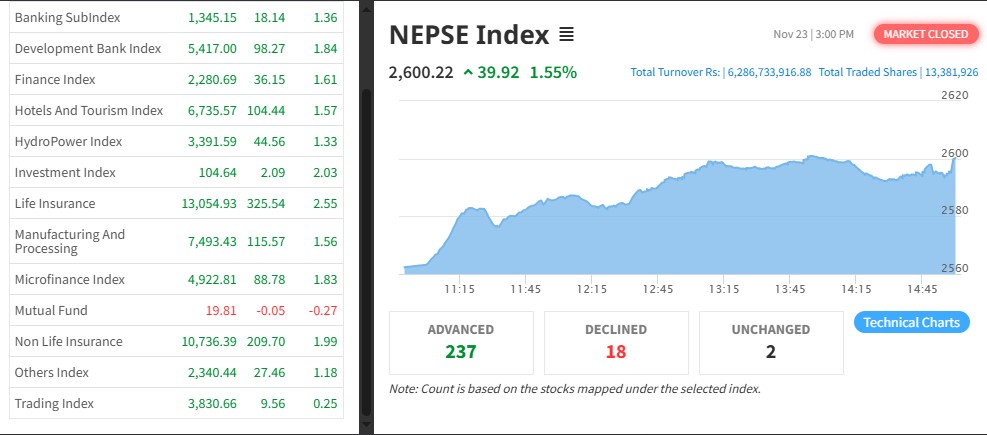Select Non Life Insurance index
Image resolution: width=987 pixels, height=435 pixels.
[68, 341]
